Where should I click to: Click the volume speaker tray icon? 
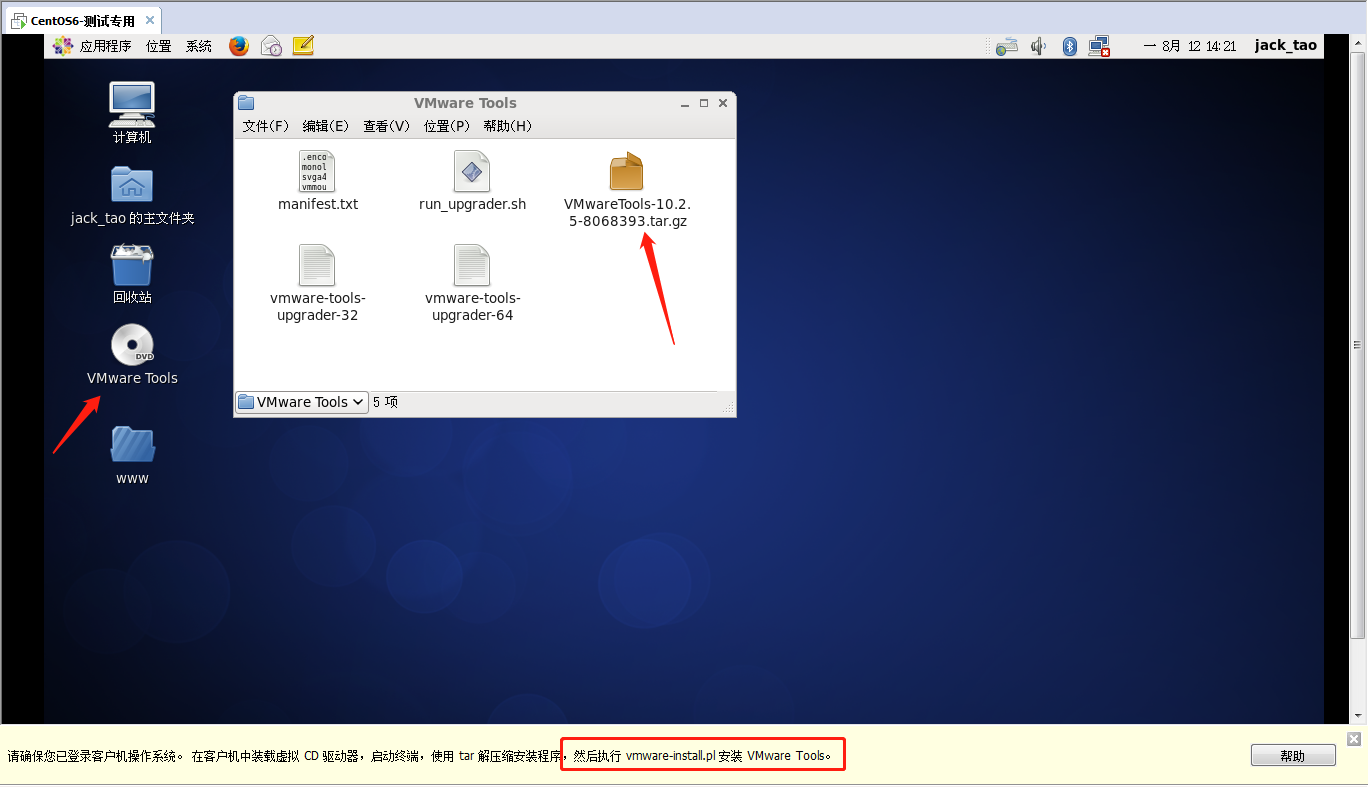click(1038, 46)
